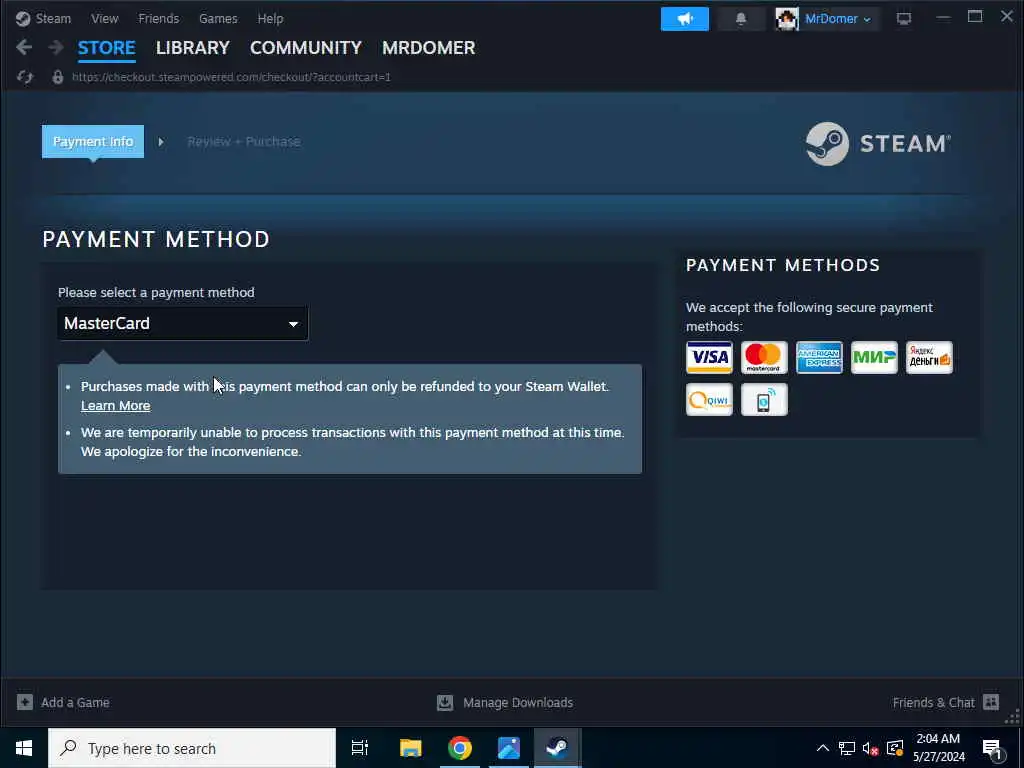Click the MIR payment logo

(874, 357)
